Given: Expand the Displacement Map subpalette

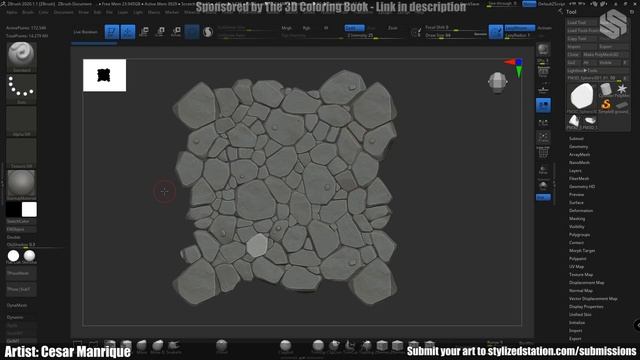Looking at the screenshot, I should [587, 282].
